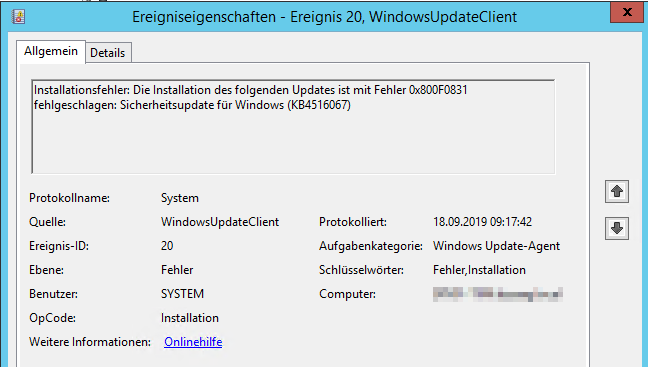The image size is (648, 367).
Task: Click the Schlüsselwörter value Fehler,Installation
Action: coord(479,270)
